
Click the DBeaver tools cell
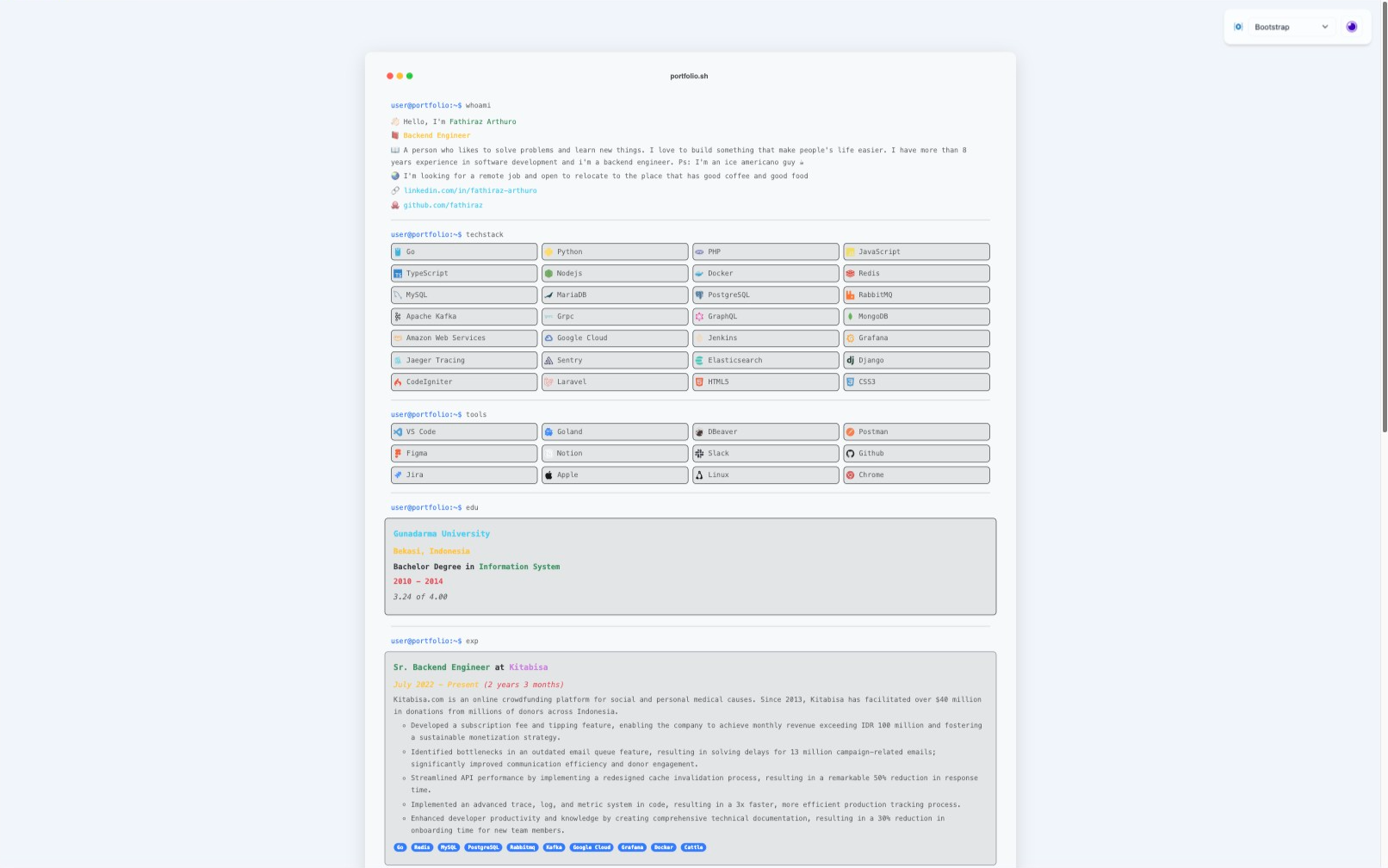pyautogui.click(x=765, y=431)
